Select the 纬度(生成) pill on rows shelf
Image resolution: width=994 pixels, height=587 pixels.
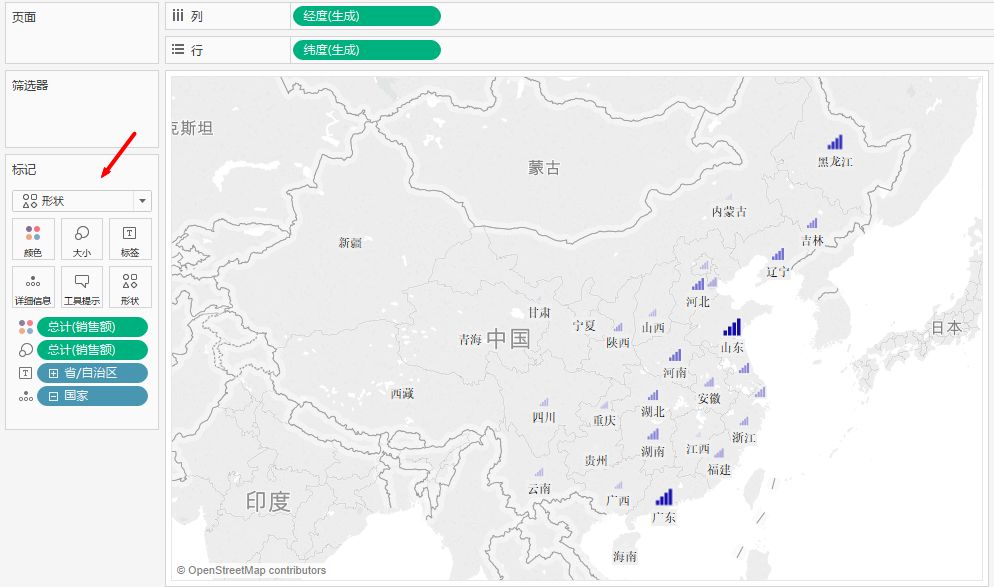(x=366, y=50)
